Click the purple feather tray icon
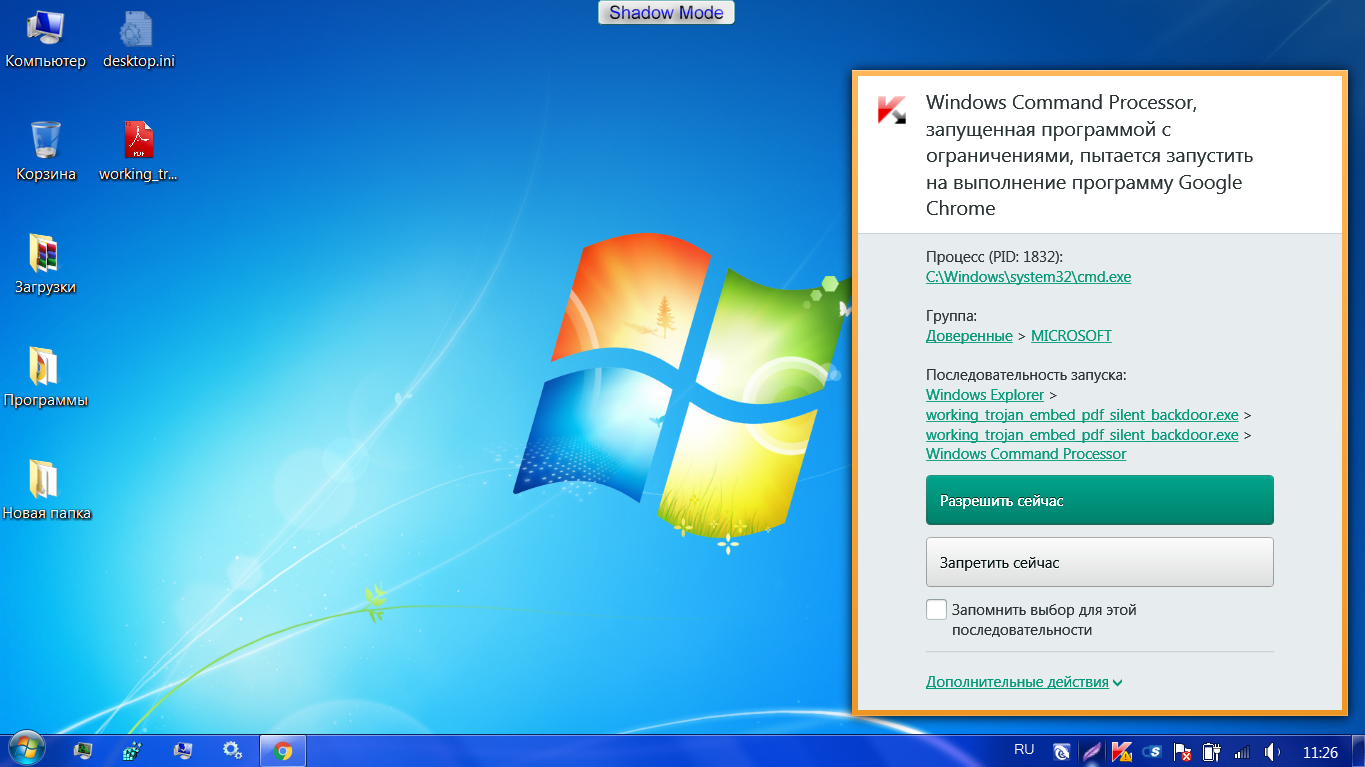 [x=1092, y=751]
